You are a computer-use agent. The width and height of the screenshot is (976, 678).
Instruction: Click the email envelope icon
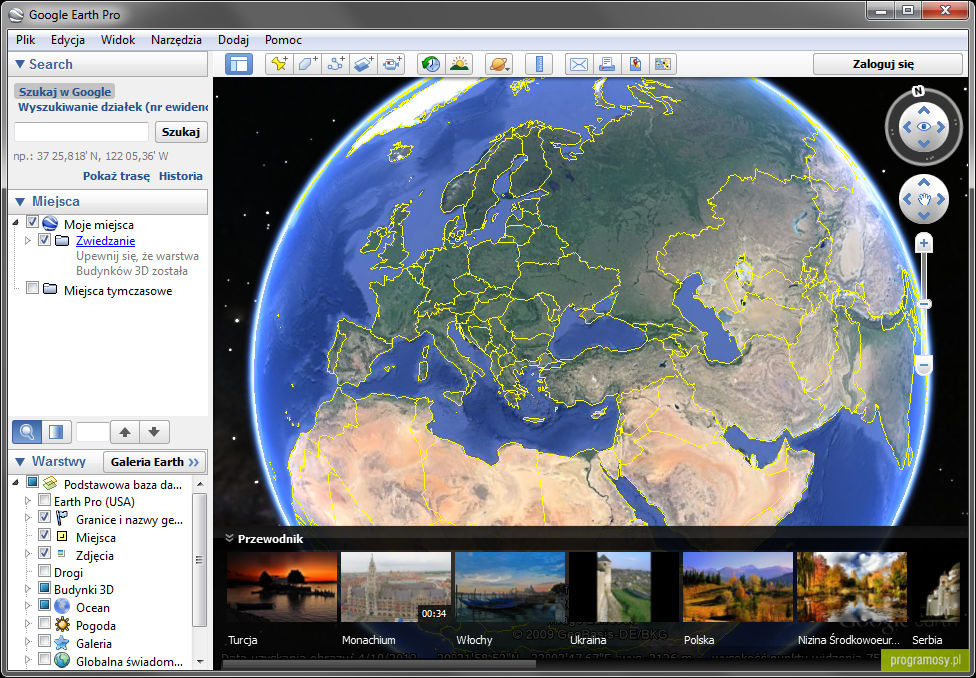(x=579, y=64)
